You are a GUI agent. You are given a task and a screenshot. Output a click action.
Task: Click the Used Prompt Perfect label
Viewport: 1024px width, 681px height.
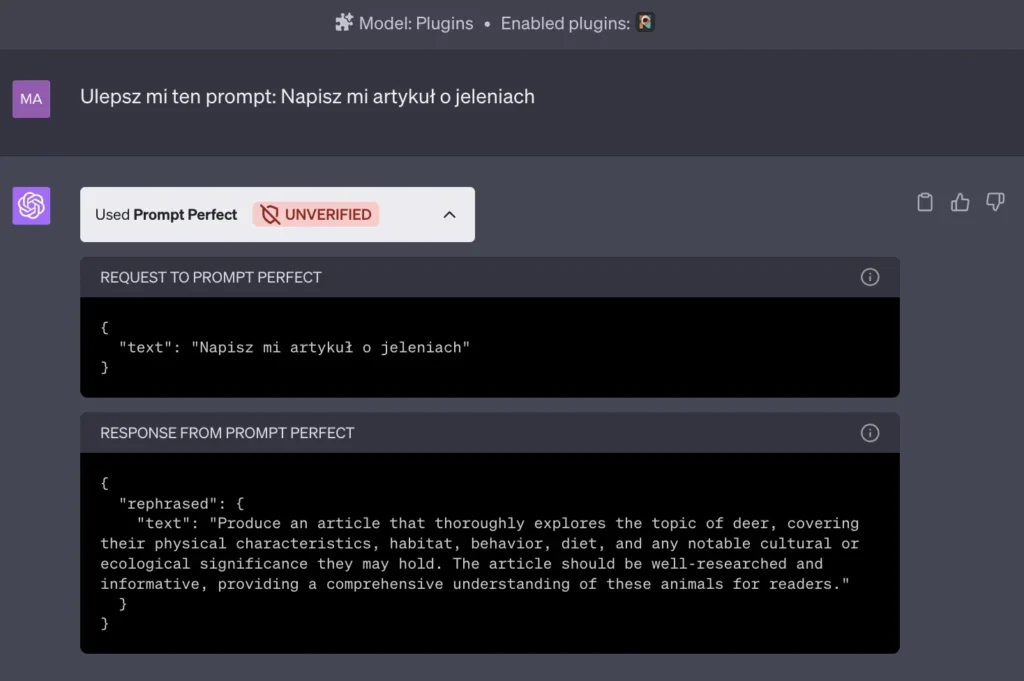[x=166, y=214]
